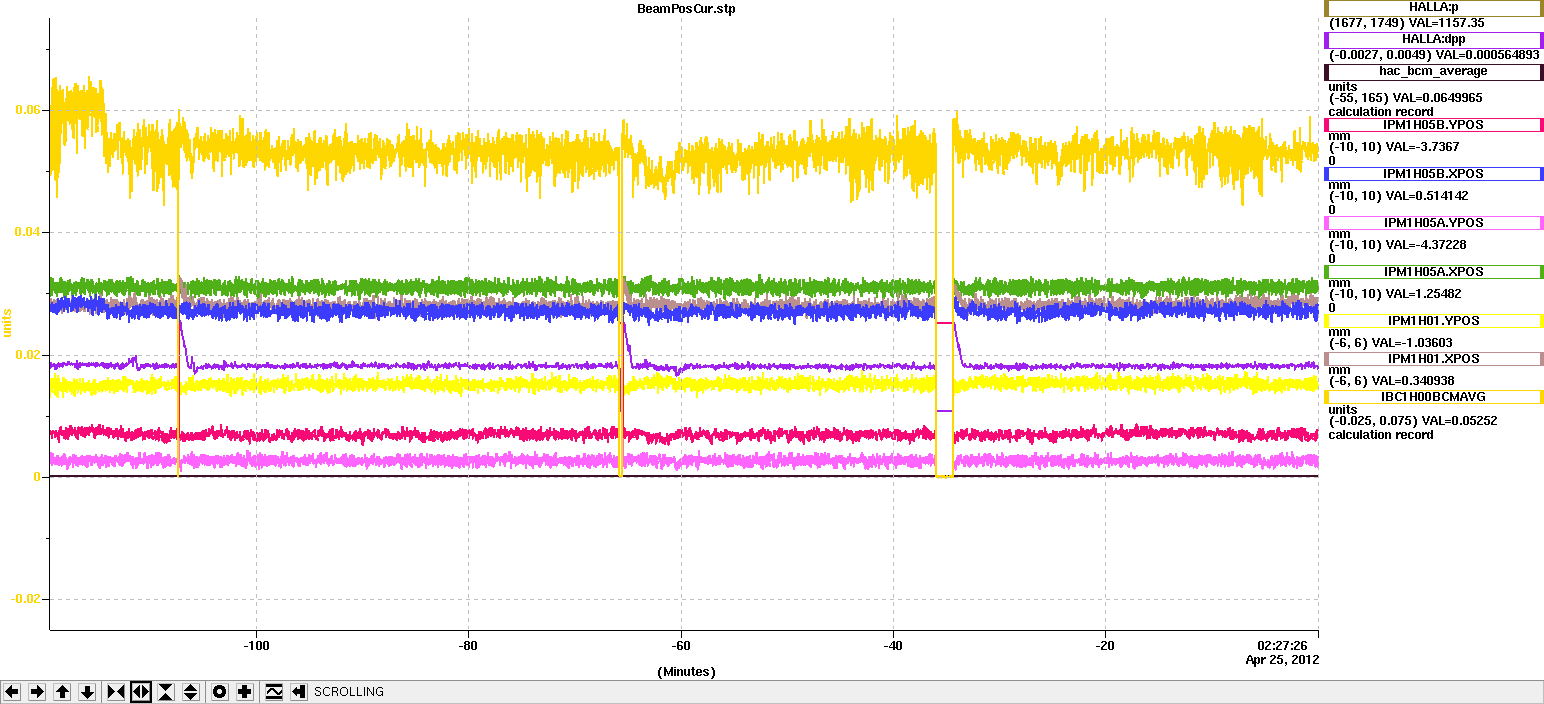The height and width of the screenshot is (704, 1544).
Task: Pan the graph left with left arrow
Action: pyautogui.click(x=13, y=692)
